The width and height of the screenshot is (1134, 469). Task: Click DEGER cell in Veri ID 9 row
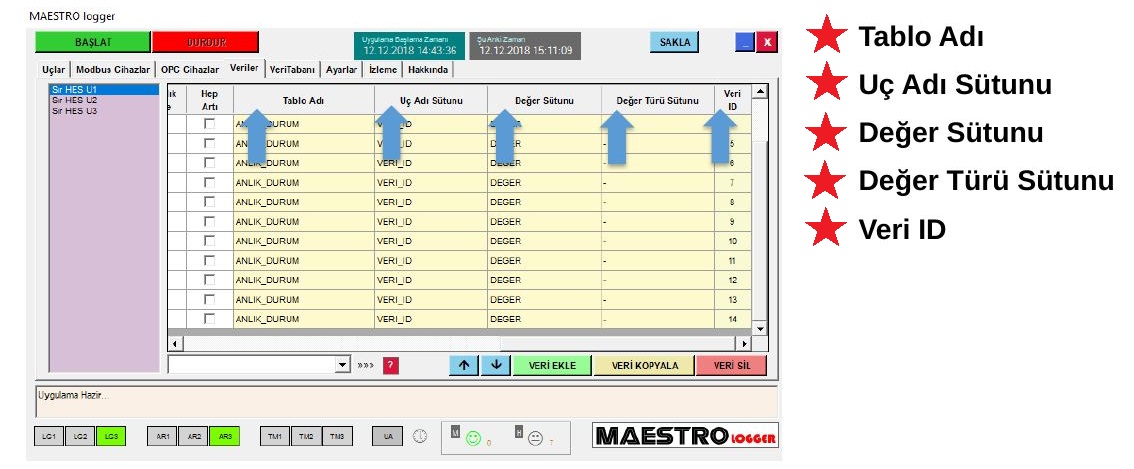545,221
